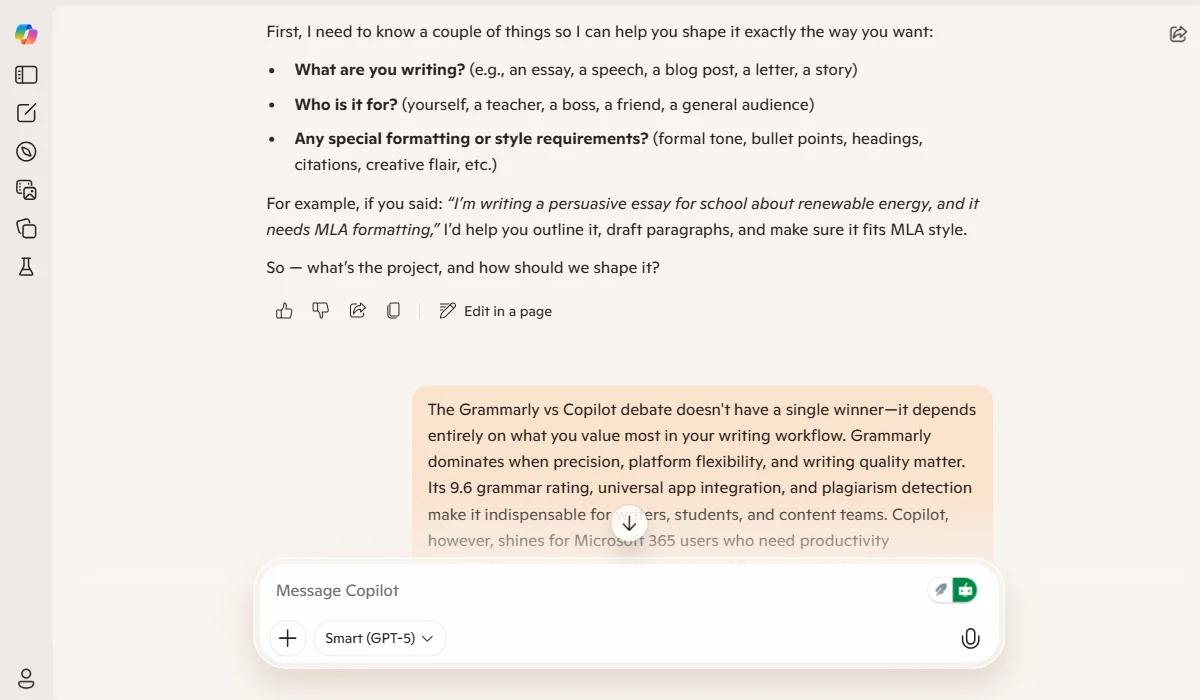Viewport: 1200px width, 700px height.
Task: Start voice input with the microphone icon
Action: [x=970, y=637]
